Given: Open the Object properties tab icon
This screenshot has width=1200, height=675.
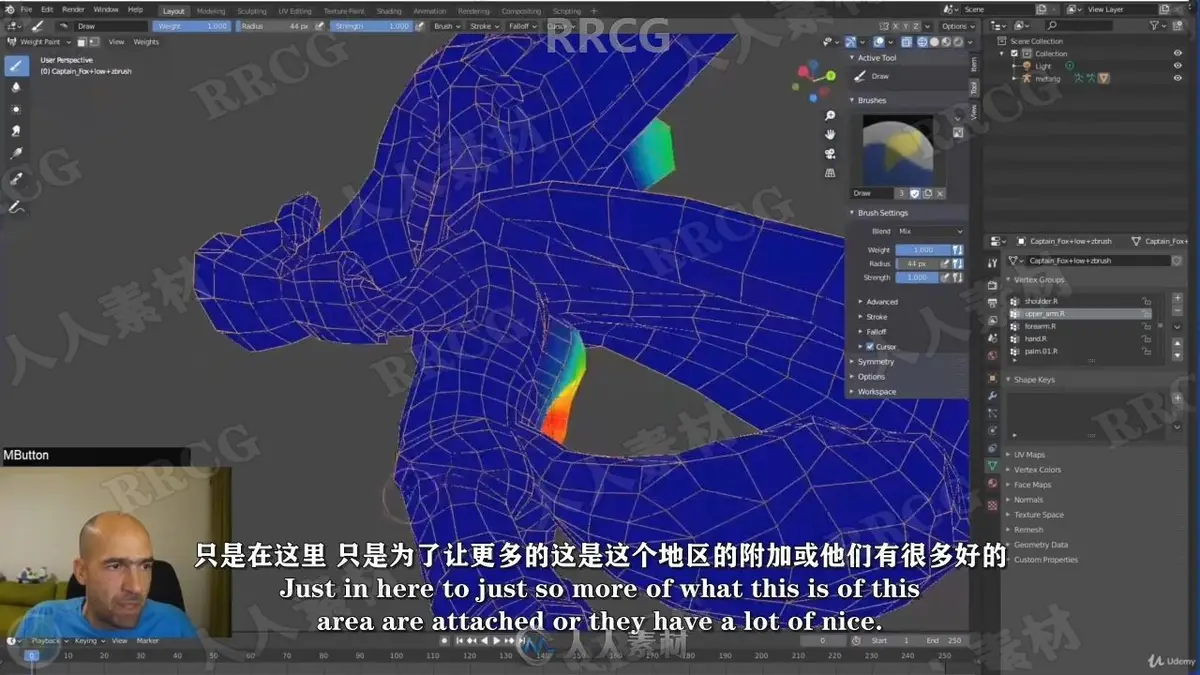Looking at the screenshot, I should tap(992, 378).
